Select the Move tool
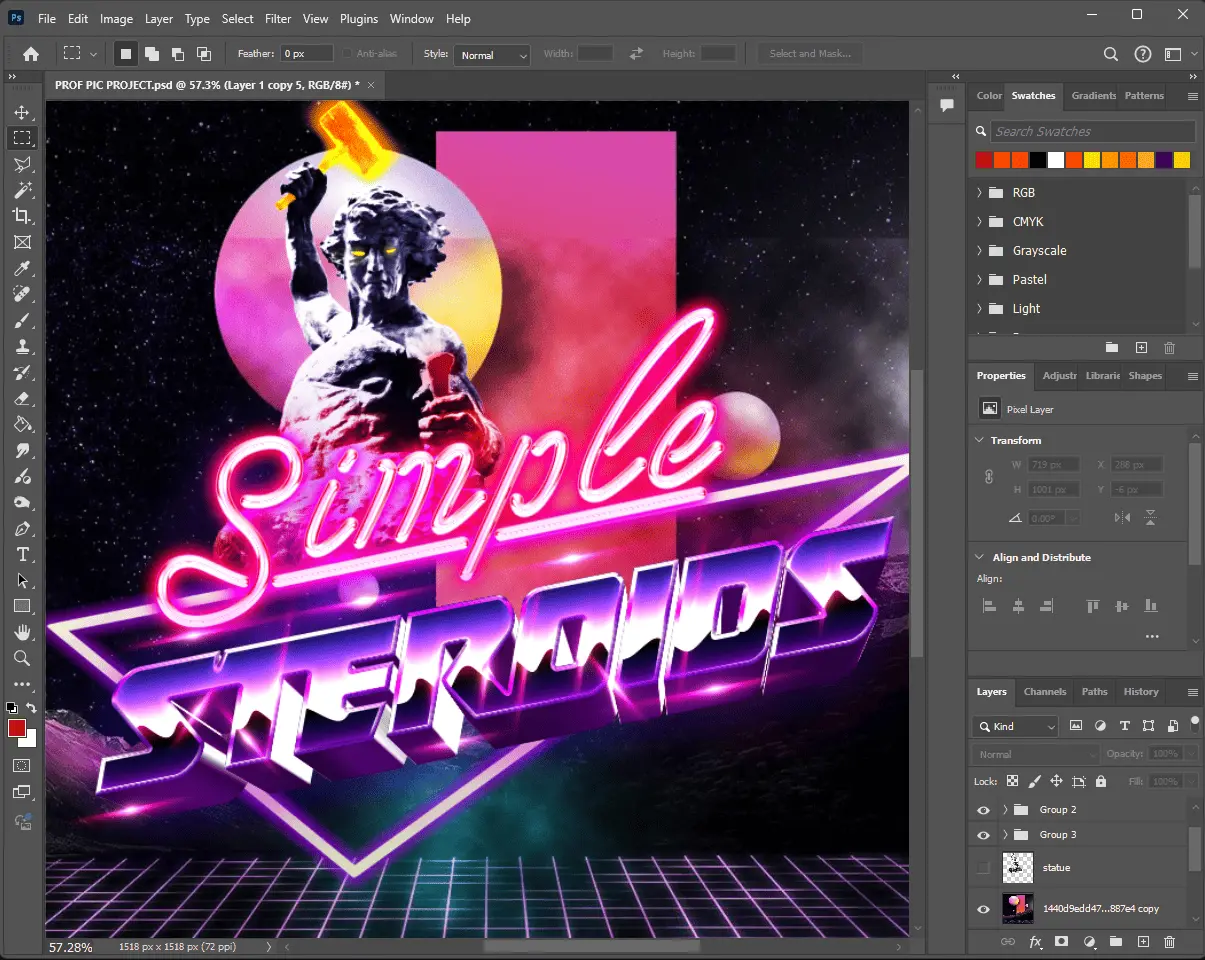Image resolution: width=1205 pixels, height=960 pixels. (x=22, y=112)
